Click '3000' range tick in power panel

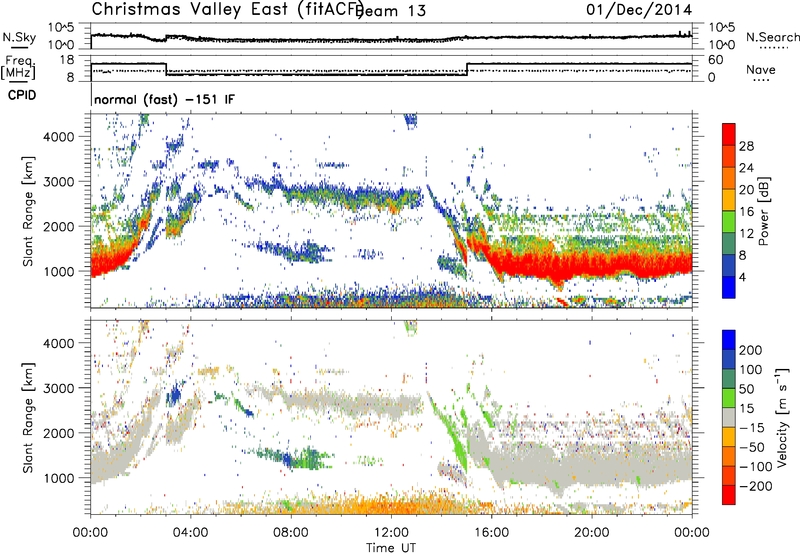click(x=59, y=182)
